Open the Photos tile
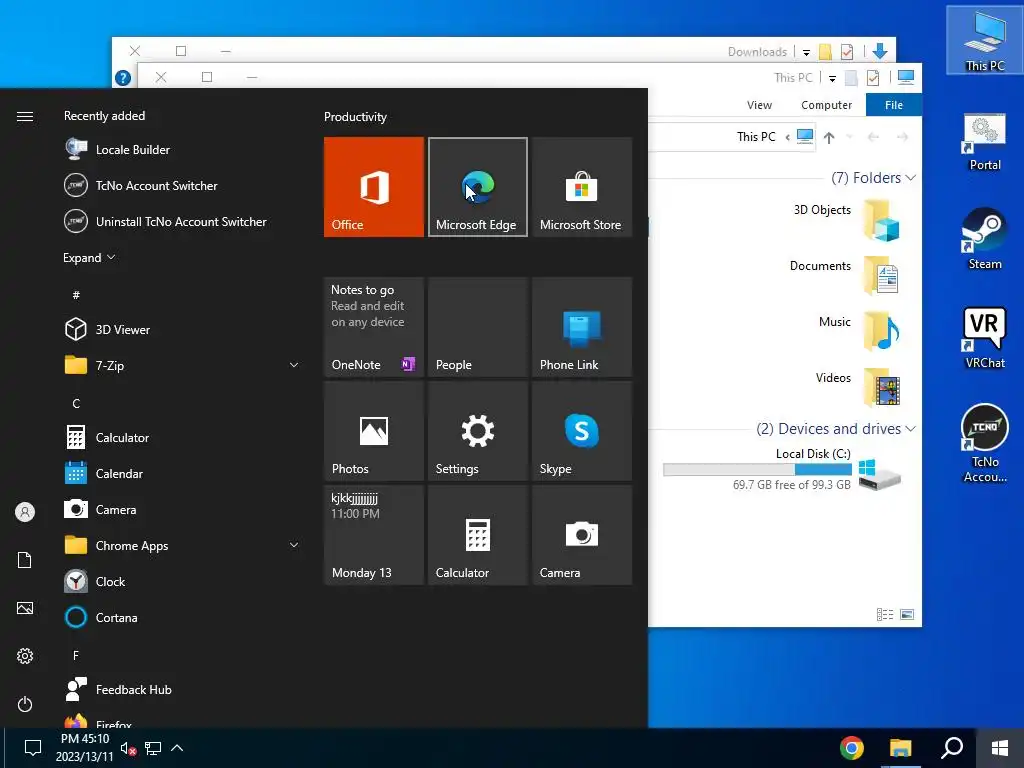 coord(374,431)
